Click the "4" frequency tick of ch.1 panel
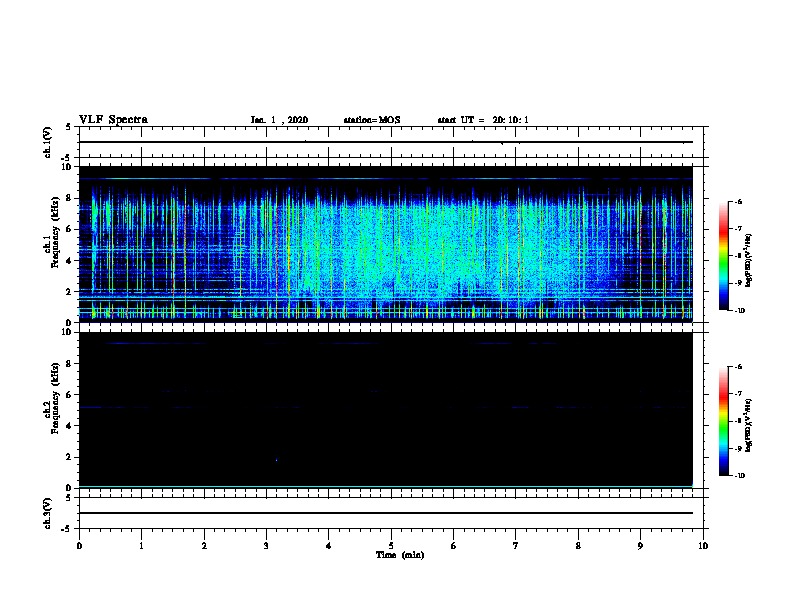792x612 pixels. [x=69, y=261]
